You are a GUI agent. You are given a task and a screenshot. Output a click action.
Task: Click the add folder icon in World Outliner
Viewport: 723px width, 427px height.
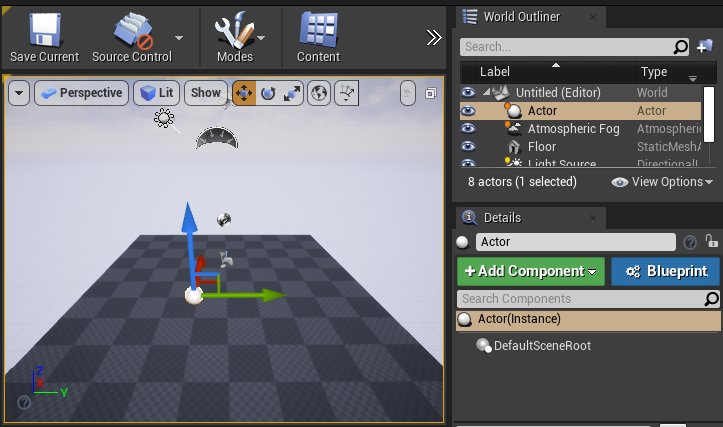[707, 46]
